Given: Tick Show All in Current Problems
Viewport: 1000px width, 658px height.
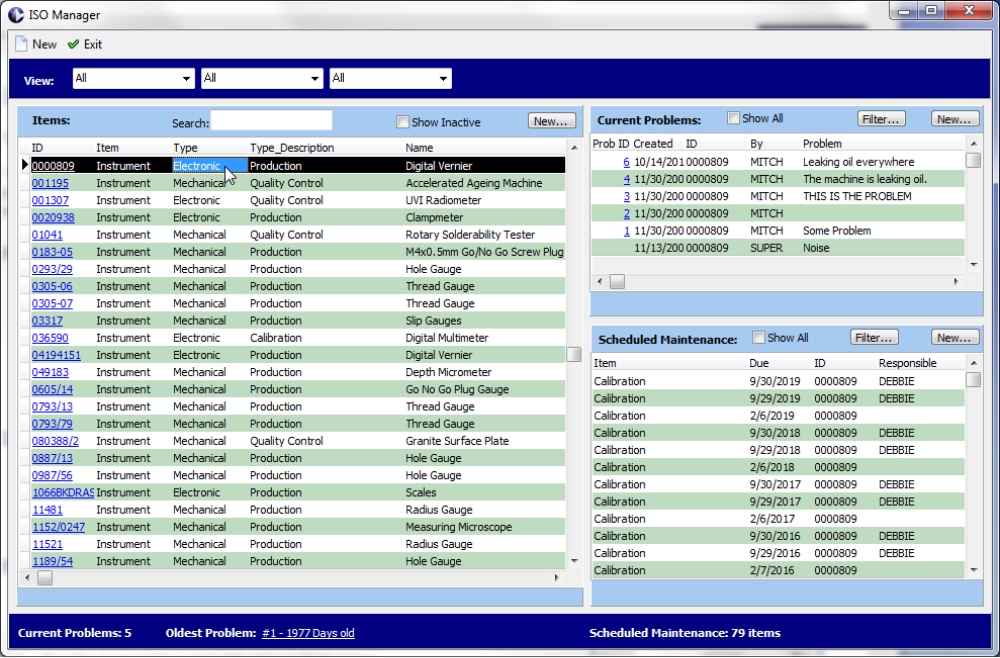Looking at the screenshot, I should pos(733,118).
